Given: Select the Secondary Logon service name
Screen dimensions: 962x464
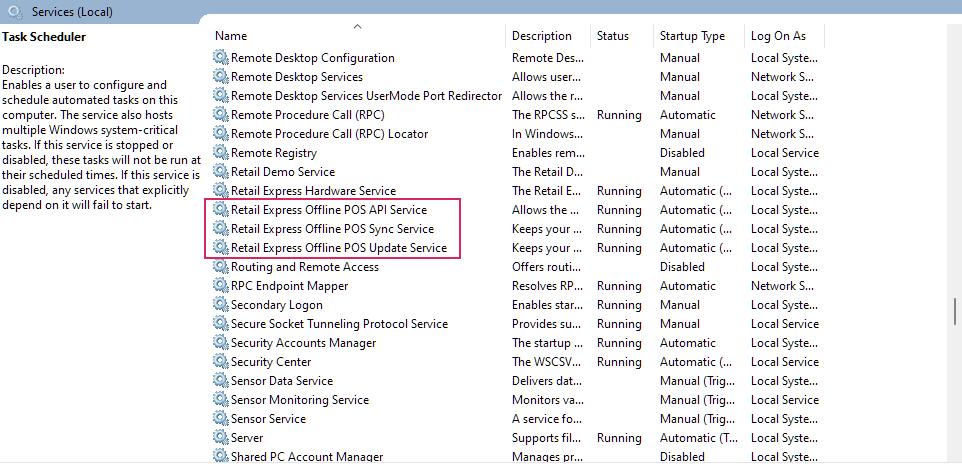Looking at the screenshot, I should coord(277,305).
